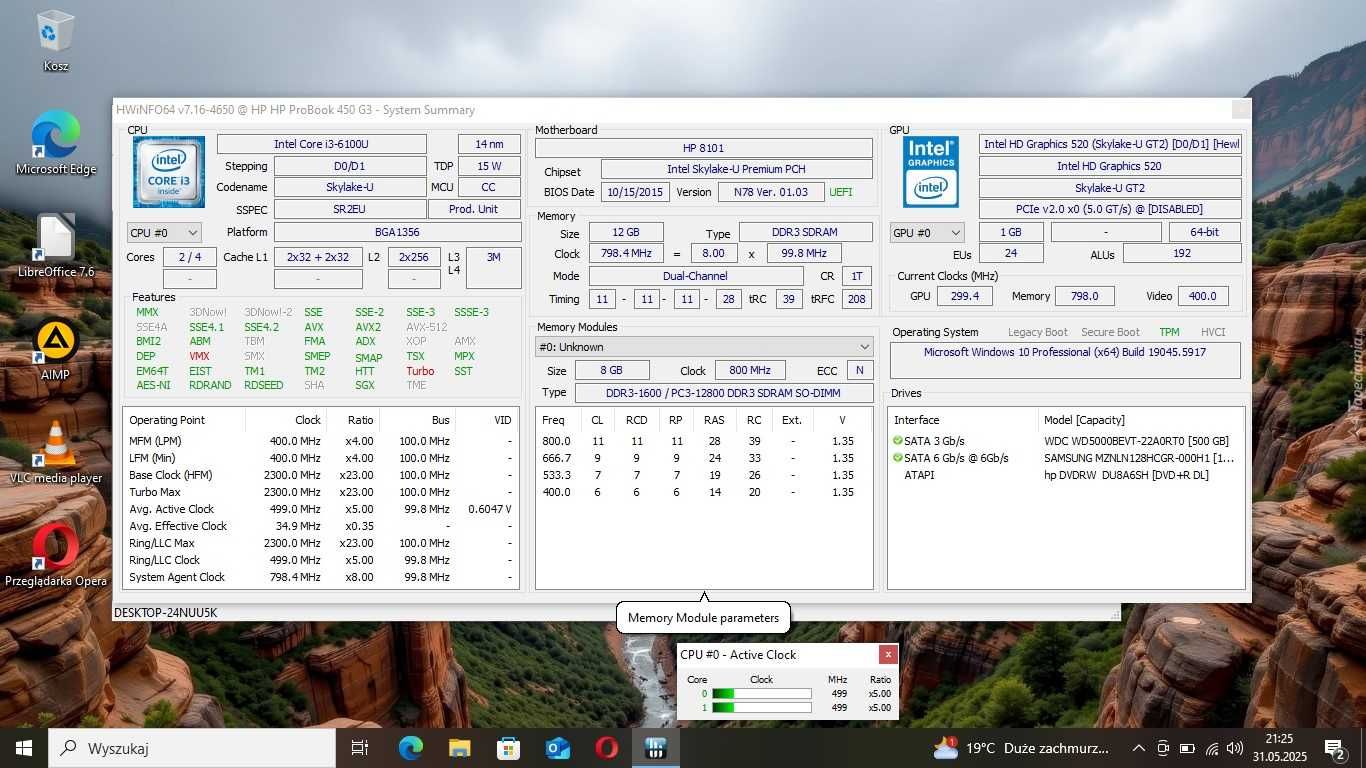The height and width of the screenshot is (768, 1366).
Task: Open Opera from the taskbar
Action: click(607, 748)
